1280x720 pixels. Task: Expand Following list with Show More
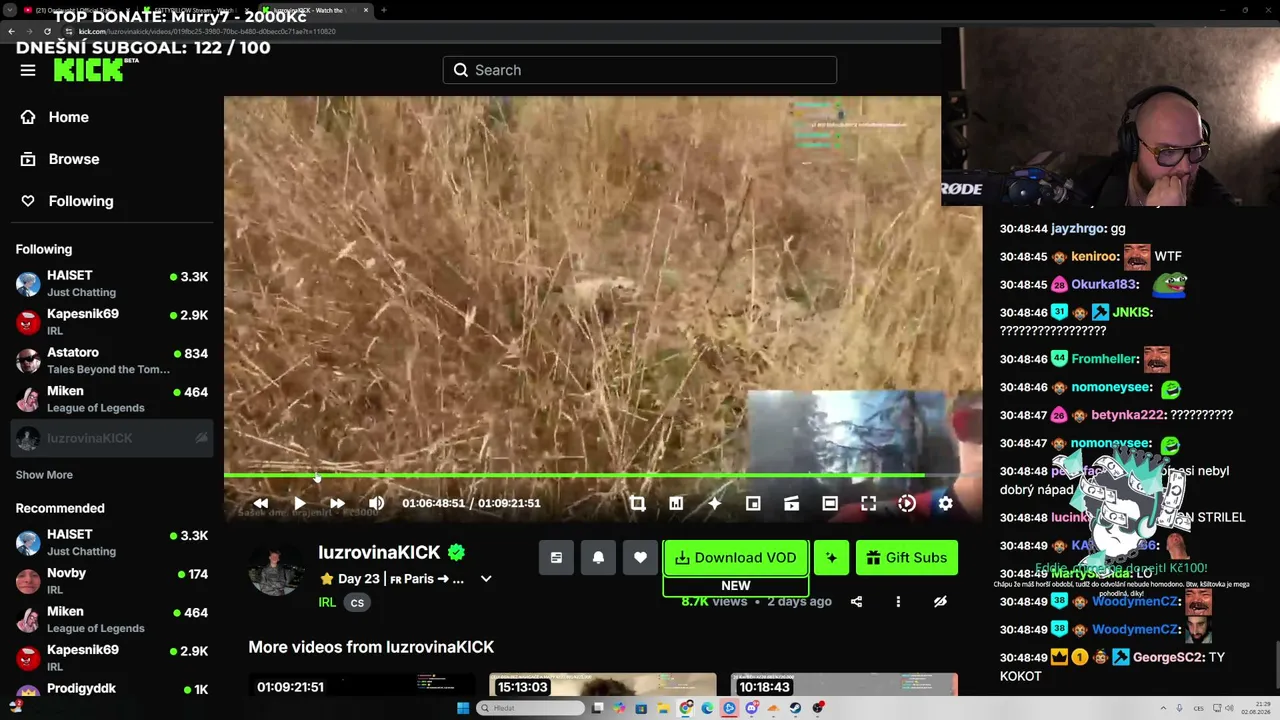click(x=44, y=475)
